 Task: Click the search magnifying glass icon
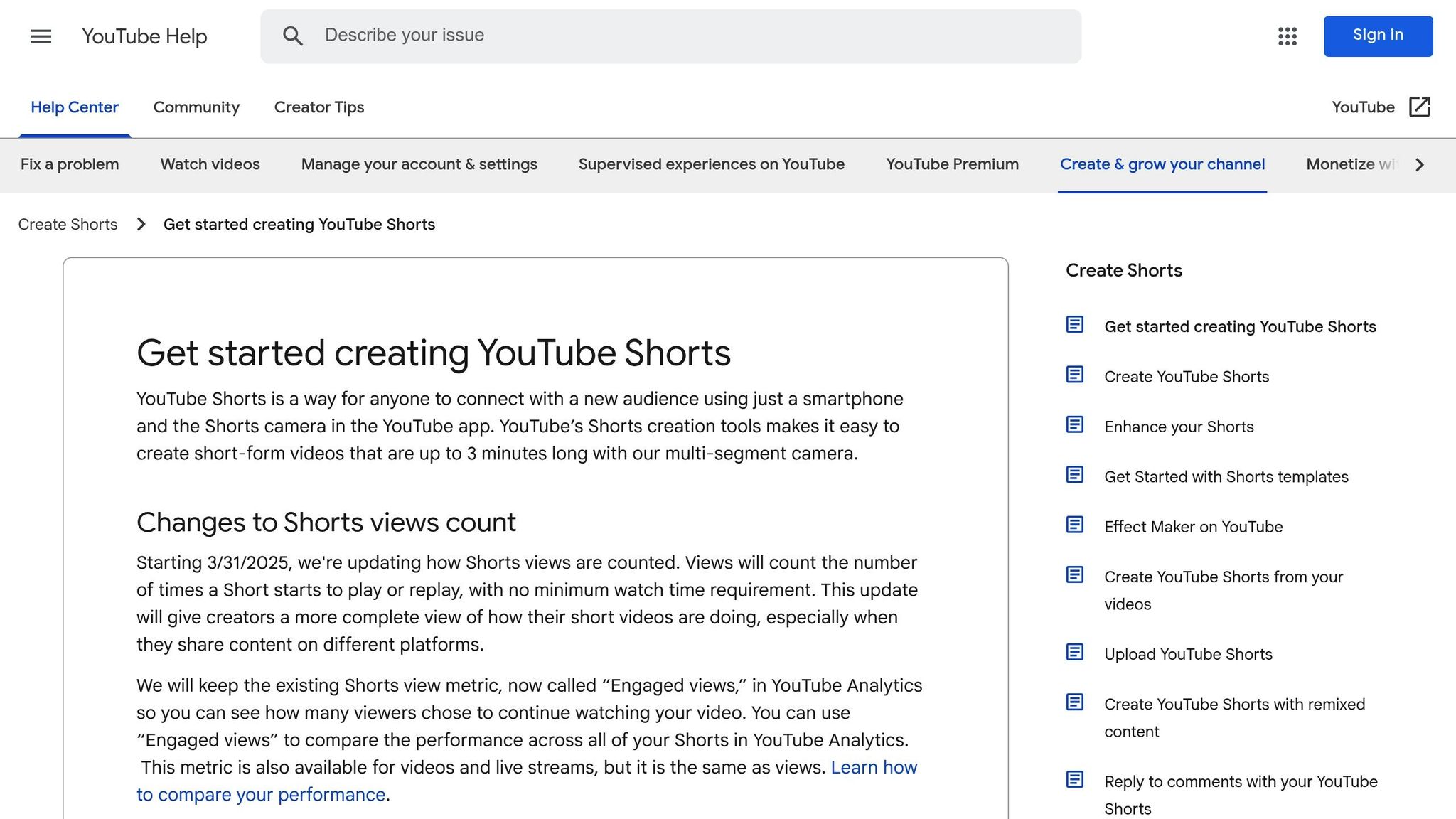click(x=293, y=36)
